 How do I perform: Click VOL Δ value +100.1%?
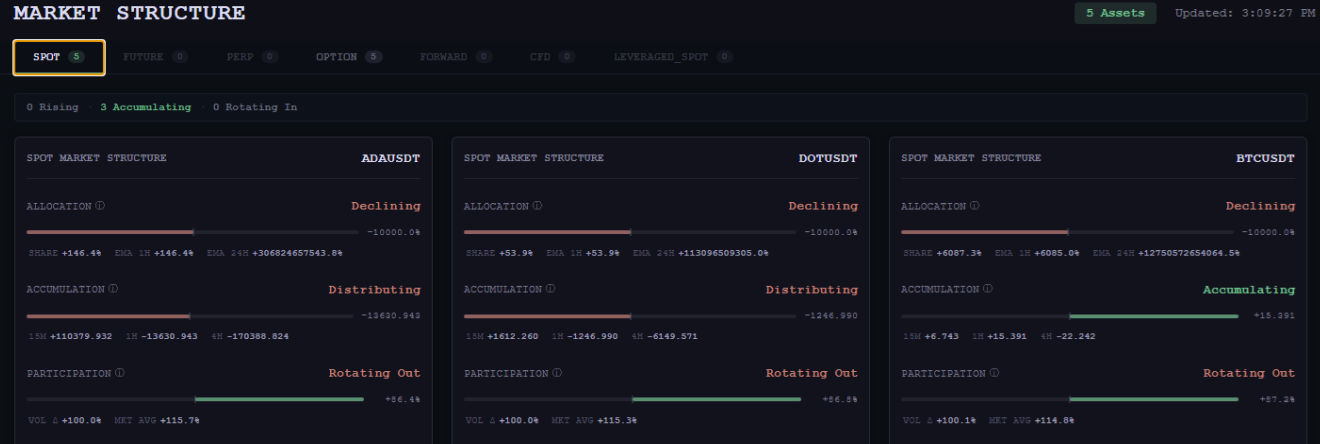tap(958, 420)
